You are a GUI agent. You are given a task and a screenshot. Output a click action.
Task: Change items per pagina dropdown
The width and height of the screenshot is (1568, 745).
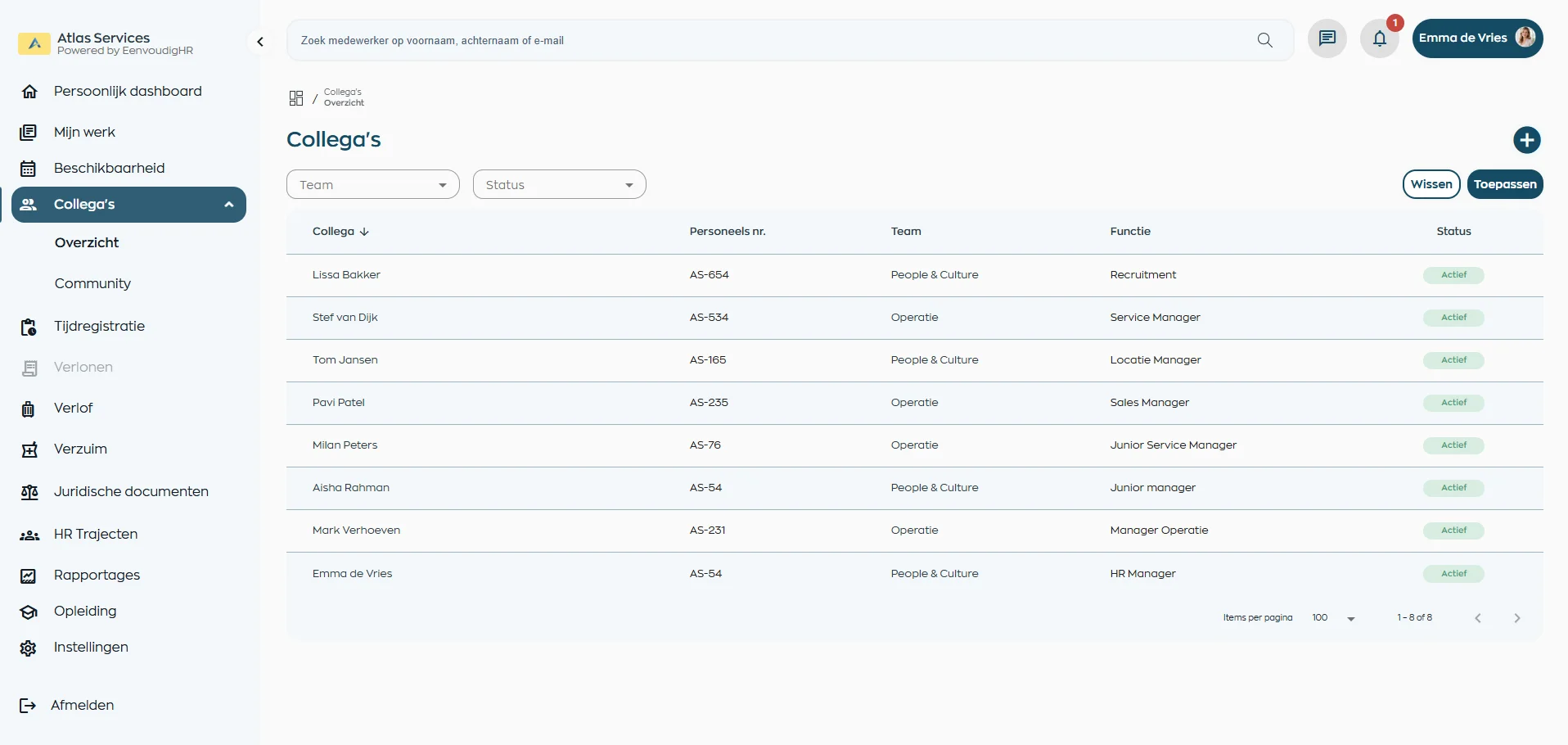point(1333,618)
